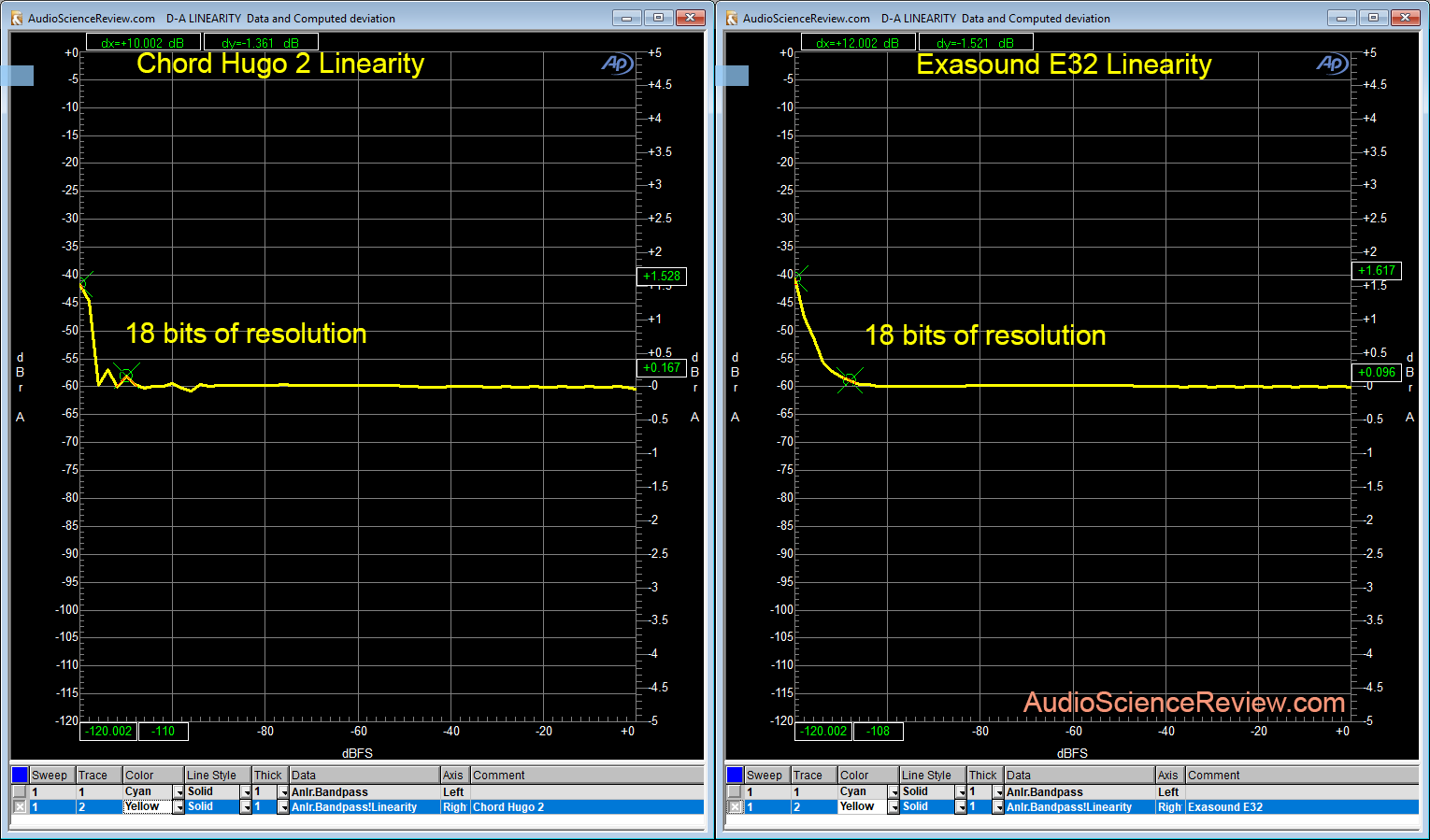Click the -110 cursor position box

tap(164, 732)
